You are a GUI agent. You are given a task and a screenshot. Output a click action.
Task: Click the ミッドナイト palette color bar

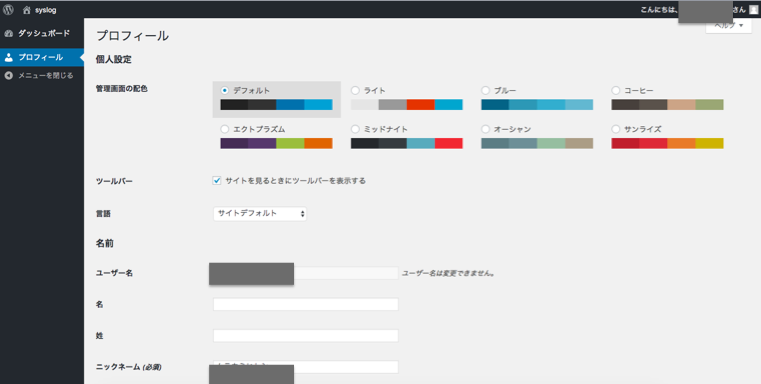[407, 143]
